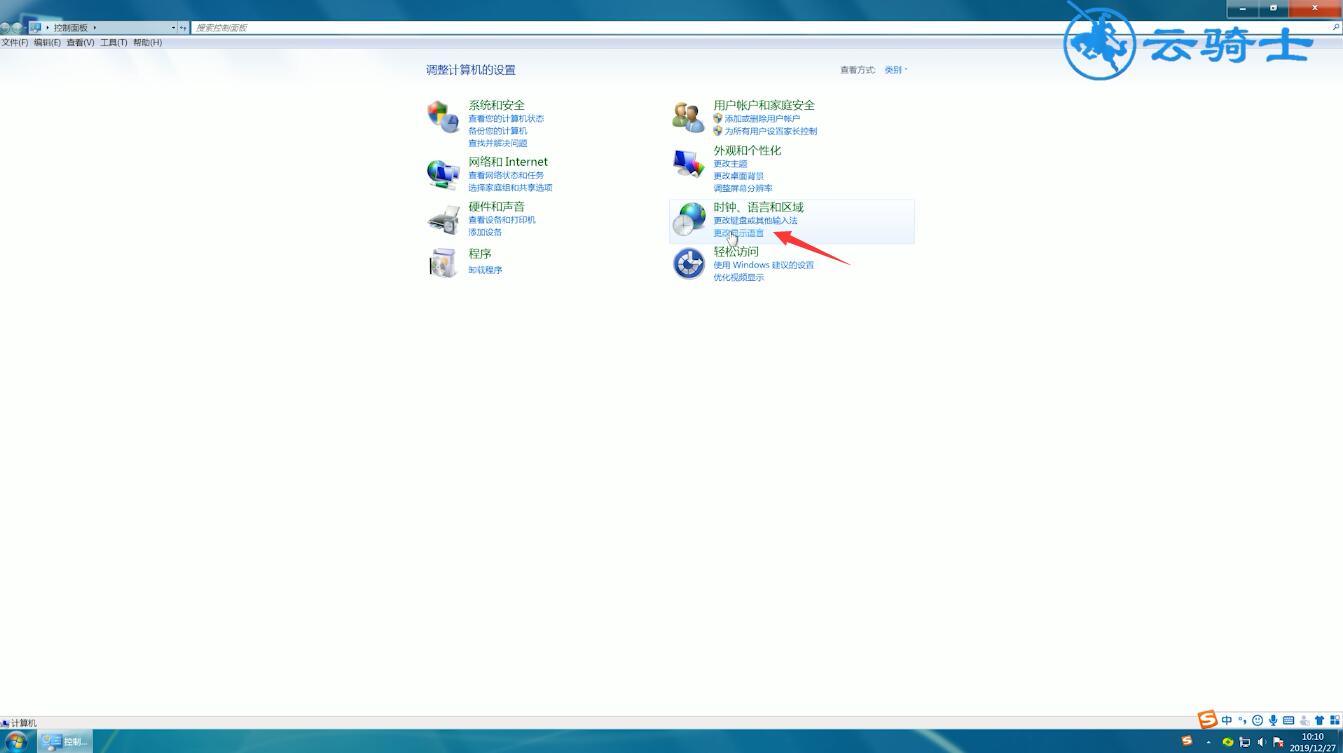This screenshot has height=753, width=1343.
Task: Click the Forward navigation arrow
Action: coord(19,28)
